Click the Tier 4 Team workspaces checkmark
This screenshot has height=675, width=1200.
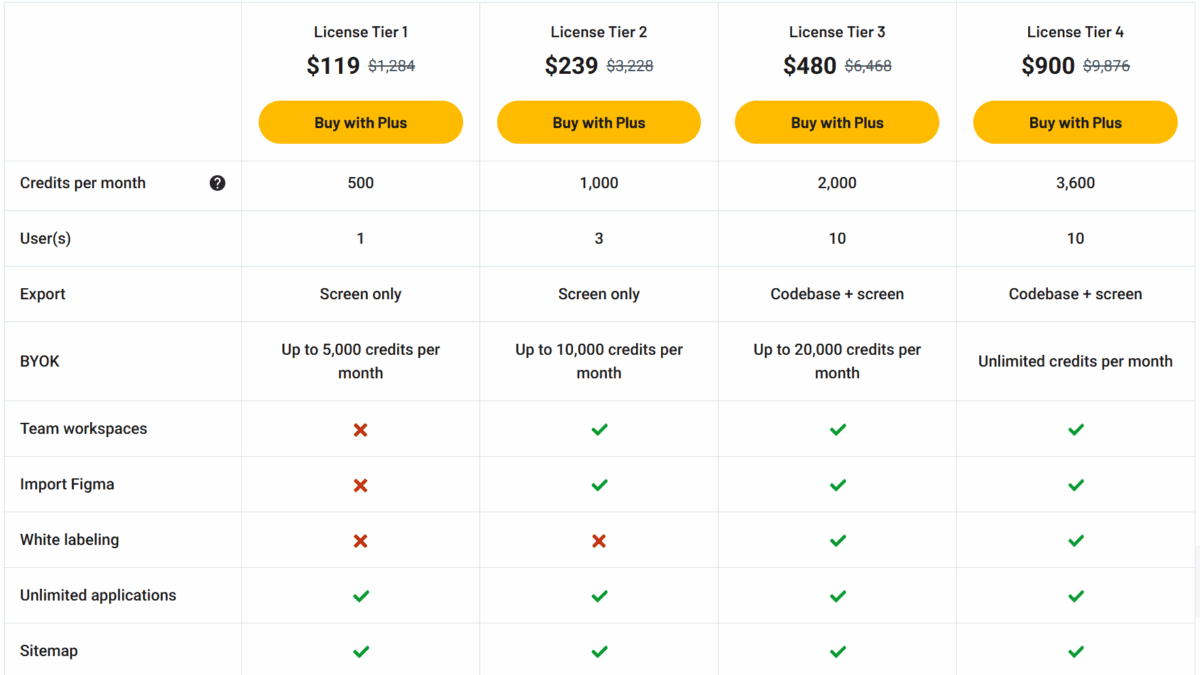click(x=1075, y=430)
